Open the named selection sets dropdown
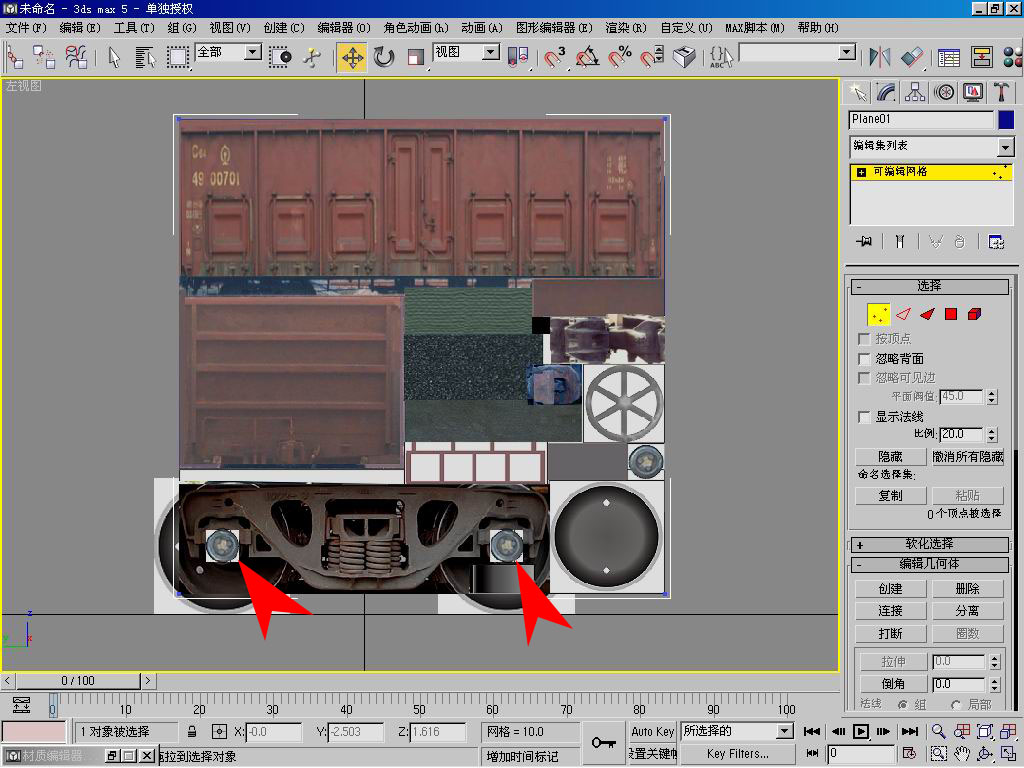 coord(846,52)
